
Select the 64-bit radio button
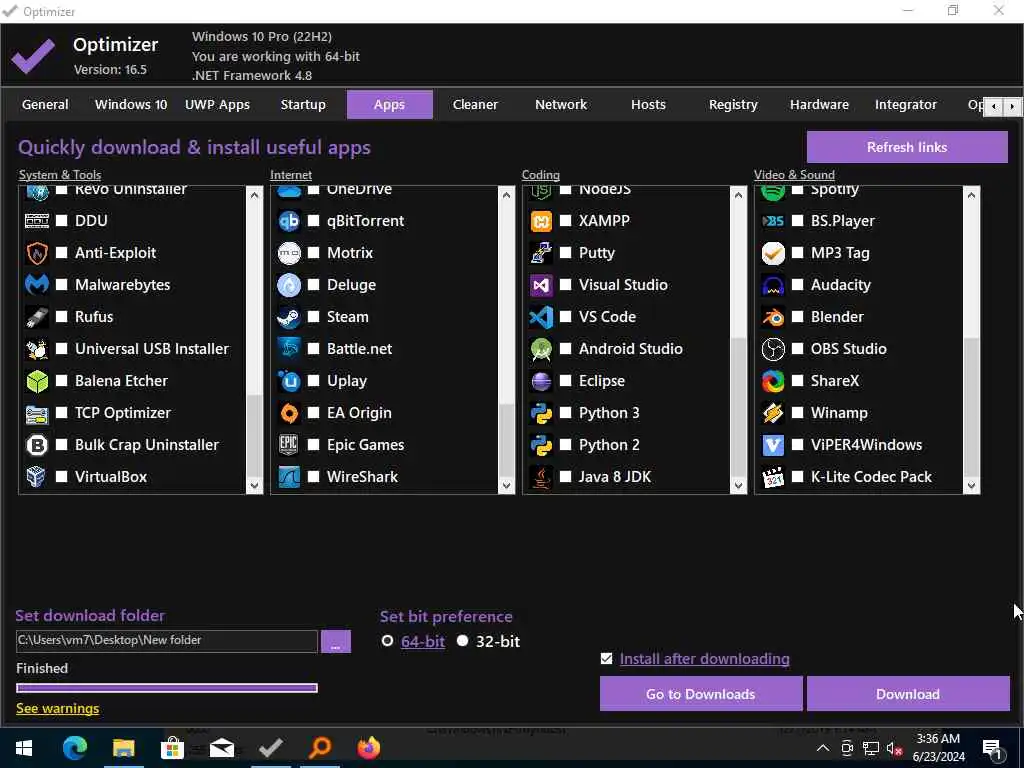(387, 641)
